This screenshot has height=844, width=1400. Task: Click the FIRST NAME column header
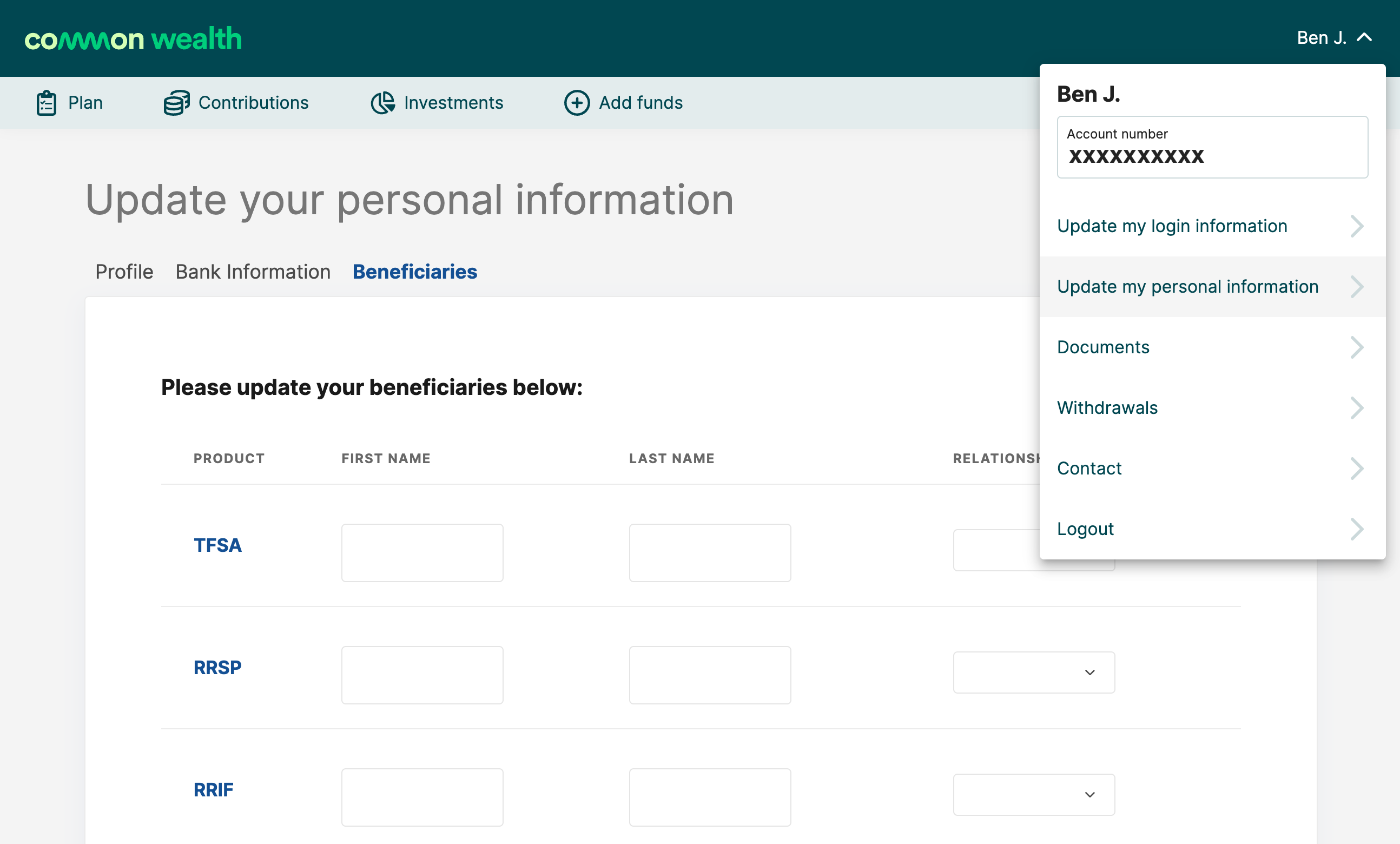pyautogui.click(x=386, y=458)
